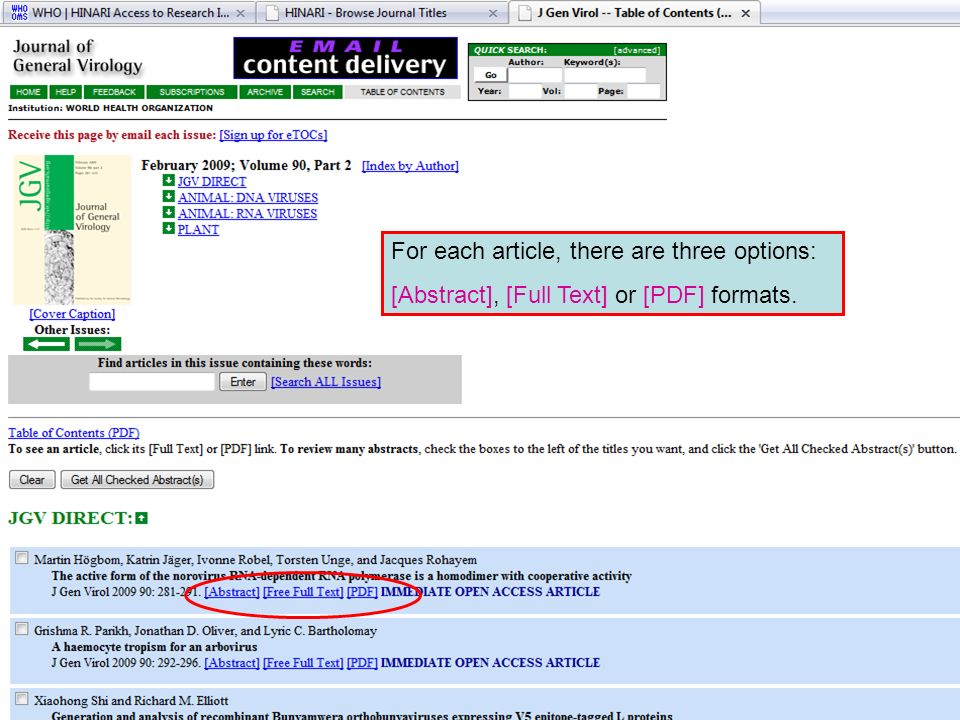Click the find-in-issue search text box
Screen dimensions: 960x720
(152, 381)
